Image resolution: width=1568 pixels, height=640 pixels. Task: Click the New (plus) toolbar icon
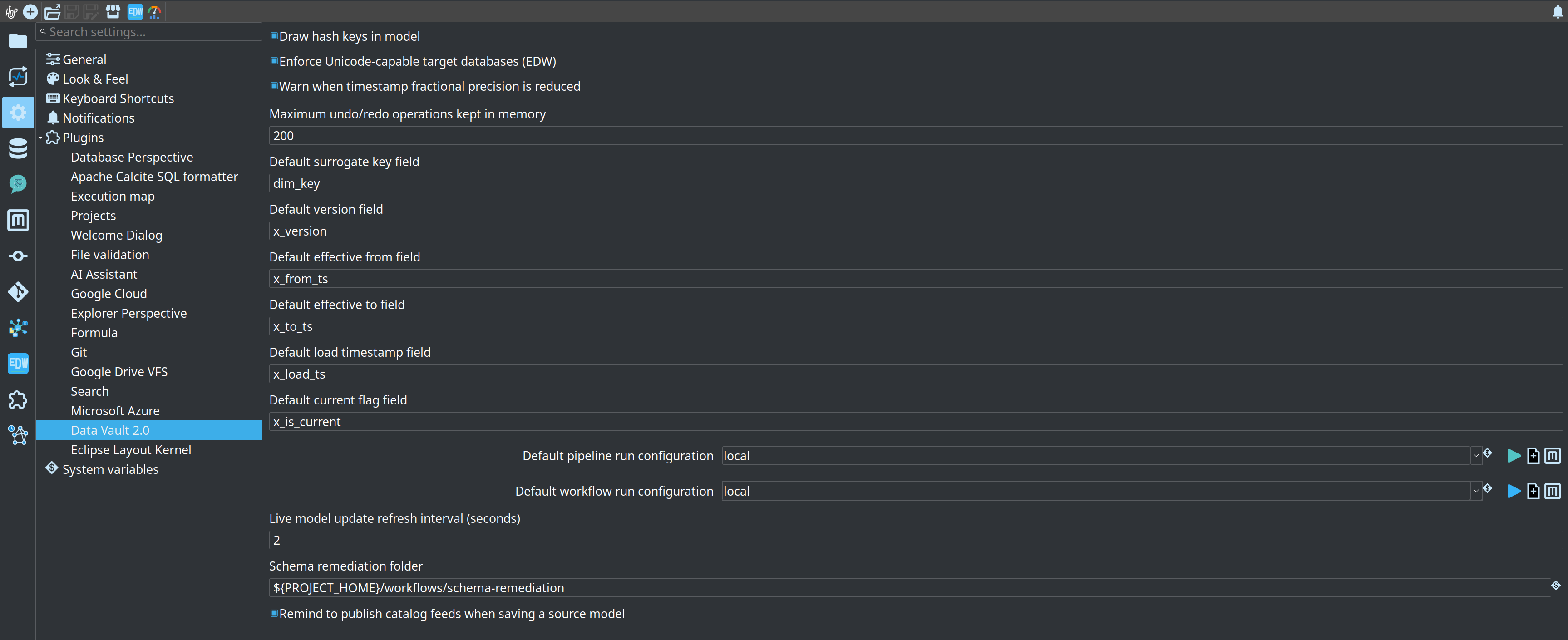tap(30, 11)
